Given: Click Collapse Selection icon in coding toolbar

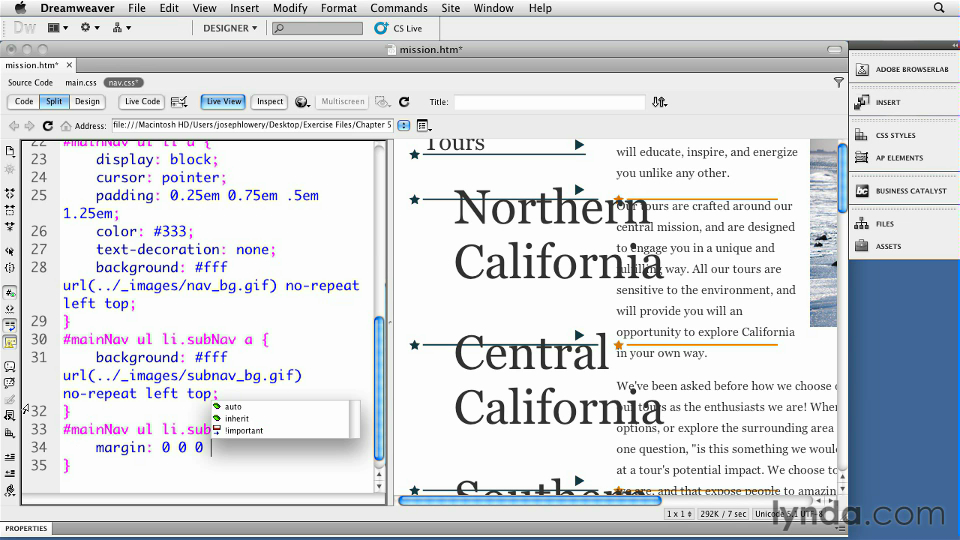Looking at the screenshot, I should (10, 210).
